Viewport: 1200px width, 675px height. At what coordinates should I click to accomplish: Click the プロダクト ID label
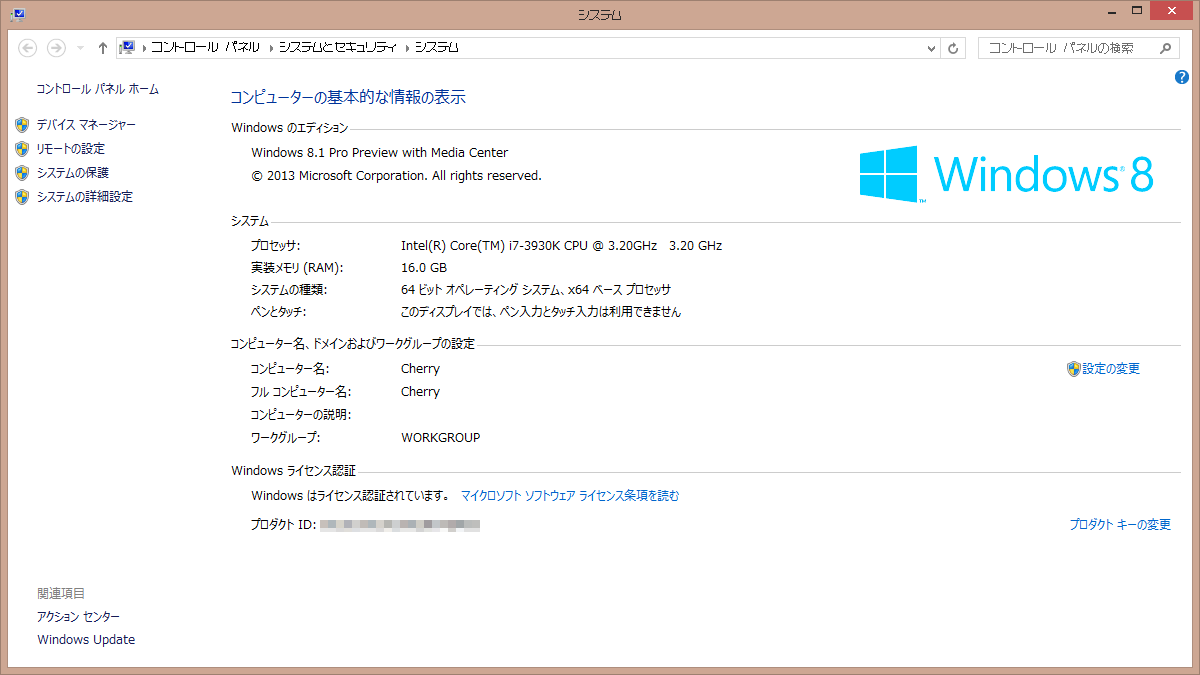click(283, 525)
